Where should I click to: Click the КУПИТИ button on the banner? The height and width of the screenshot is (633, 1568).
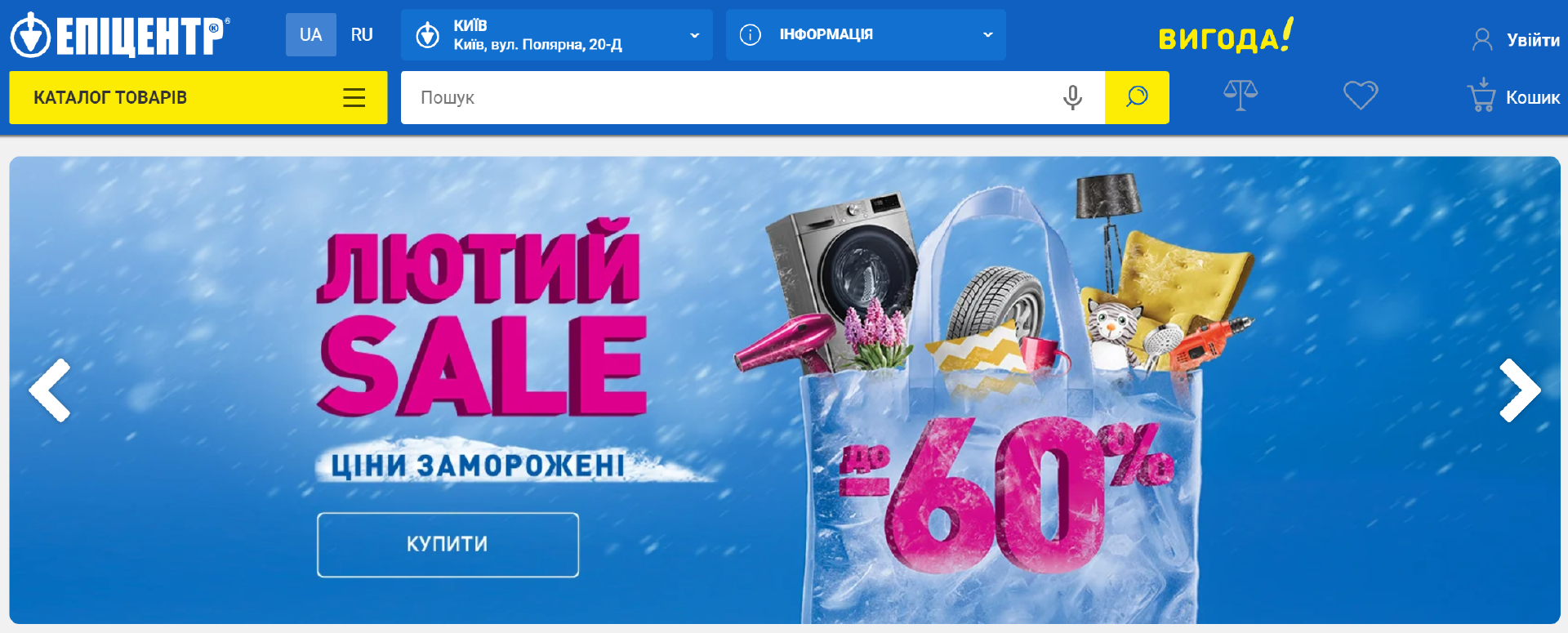click(x=448, y=545)
